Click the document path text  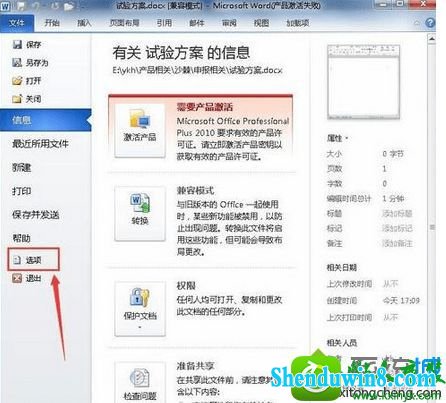pos(197,70)
